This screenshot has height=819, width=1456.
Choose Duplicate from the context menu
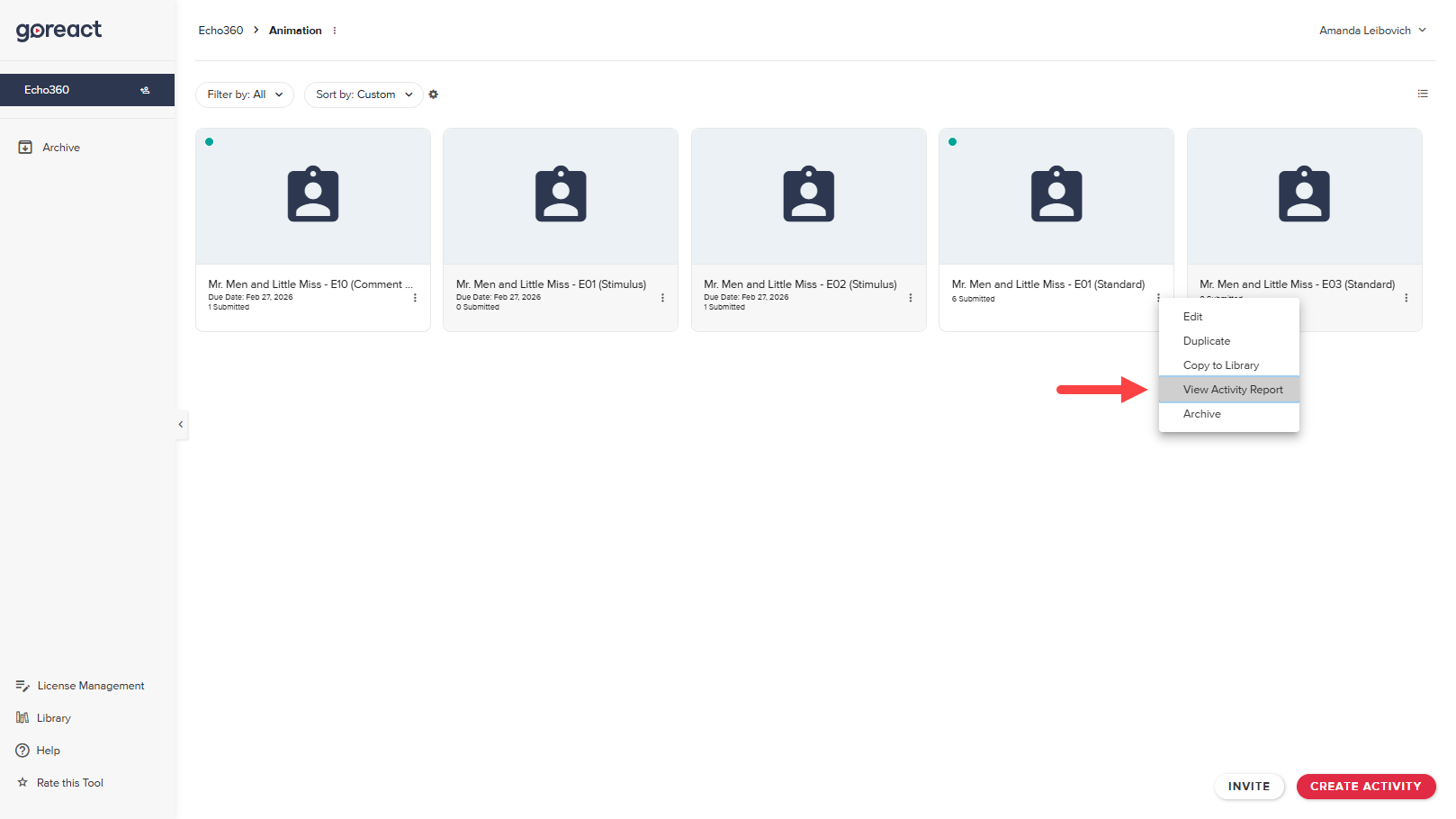tap(1206, 340)
